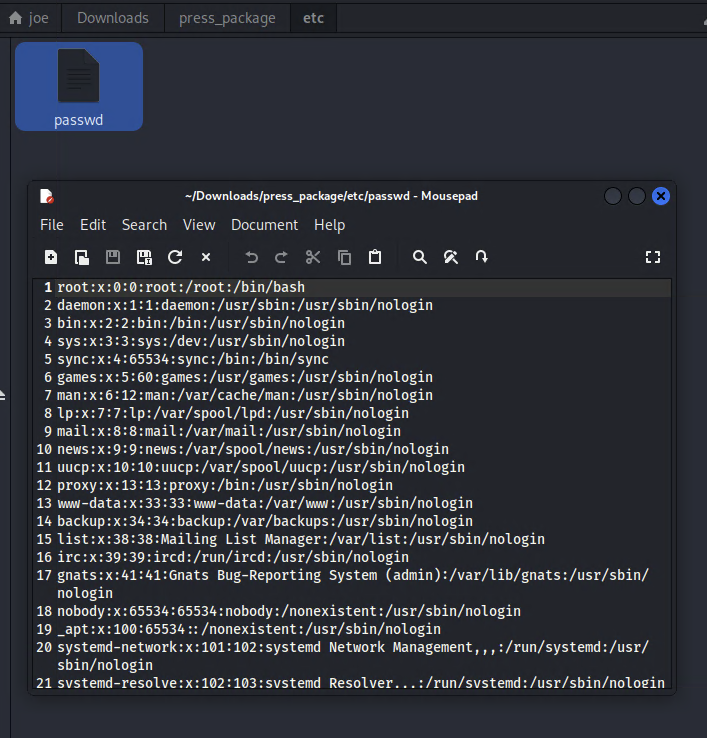
Task: Click the nobody:x:65534 line
Action: tap(289, 611)
